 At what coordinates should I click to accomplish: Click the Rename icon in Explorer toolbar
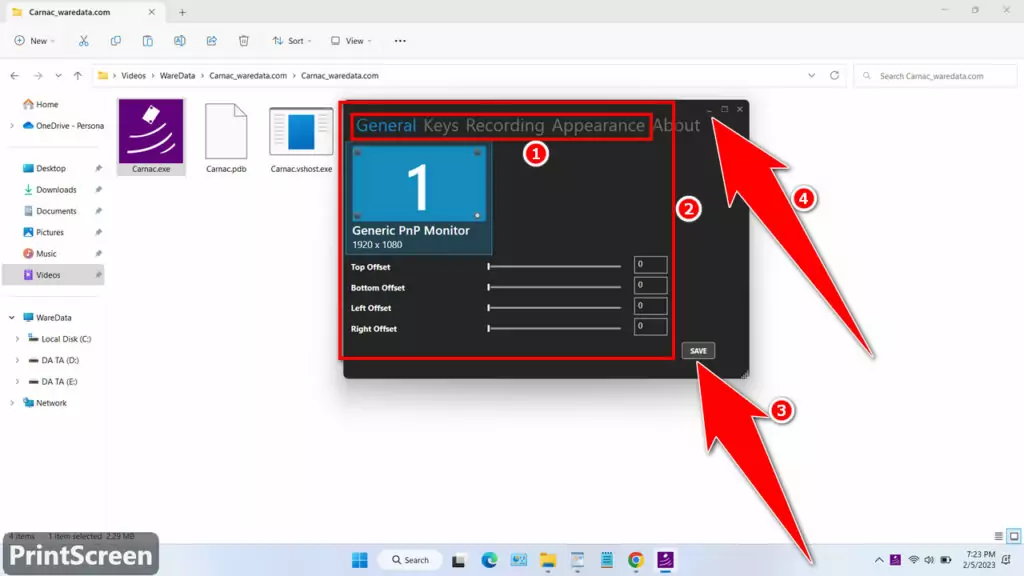[x=180, y=41]
